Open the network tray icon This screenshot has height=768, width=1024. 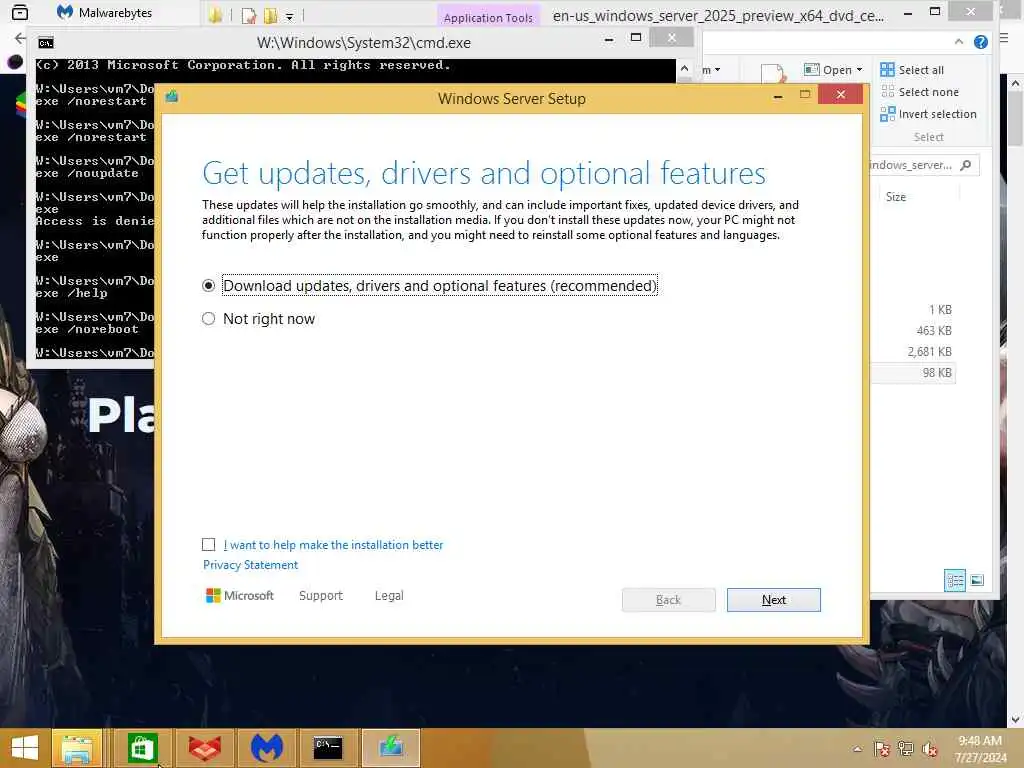(x=905, y=749)
